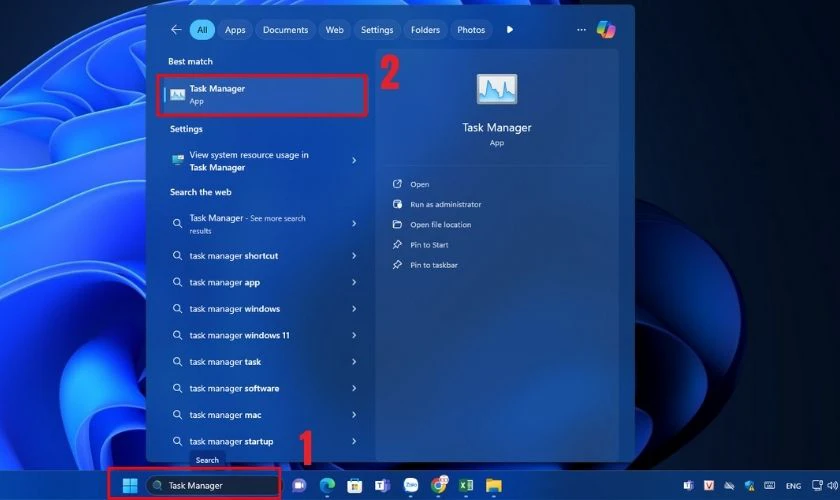This screenshot has width=840, height=500.
Task: Expand chevron for system resource usage setting
Action: [354, 160]
